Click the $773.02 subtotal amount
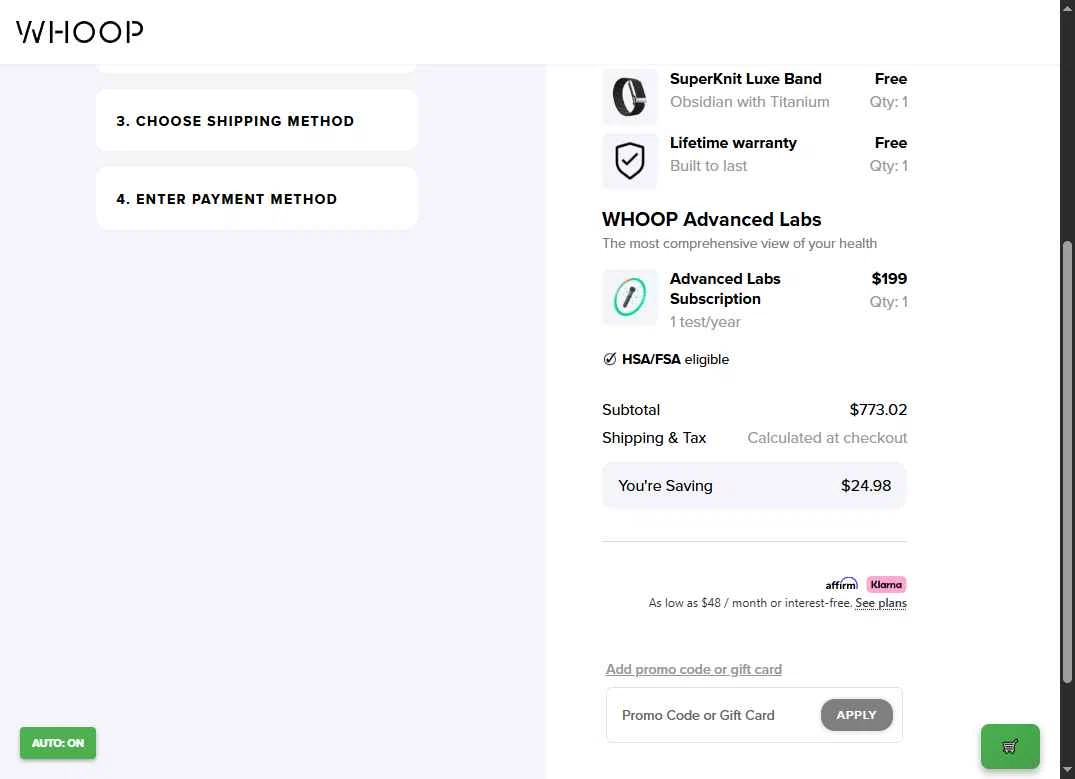1075x779 pixels. [878, 409]
